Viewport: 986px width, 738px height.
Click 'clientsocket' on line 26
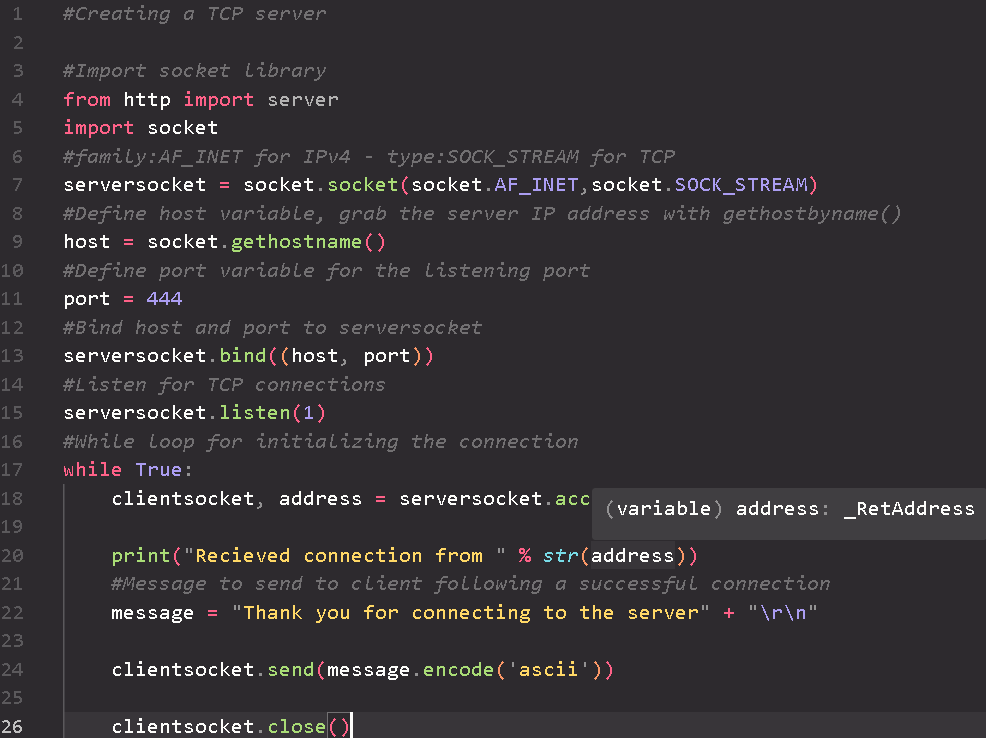[x=182, y=727]
